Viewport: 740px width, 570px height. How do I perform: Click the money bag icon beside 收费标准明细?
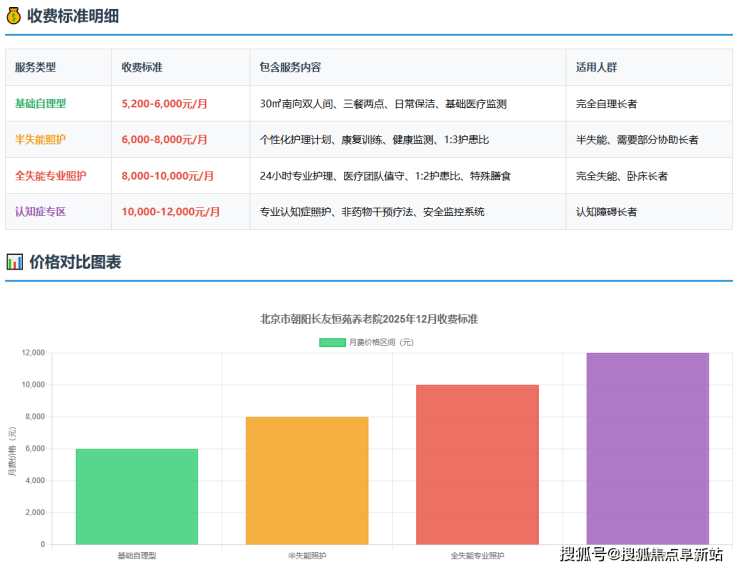point(14,15)
